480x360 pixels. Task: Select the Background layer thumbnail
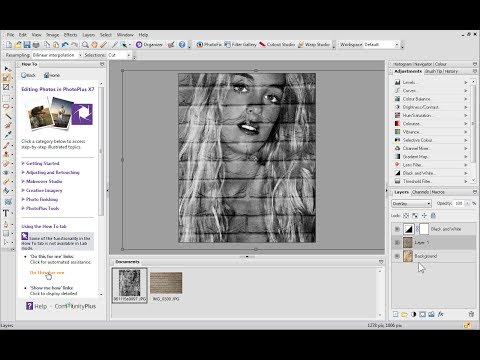pyautogui.click(x=408, y=256)
